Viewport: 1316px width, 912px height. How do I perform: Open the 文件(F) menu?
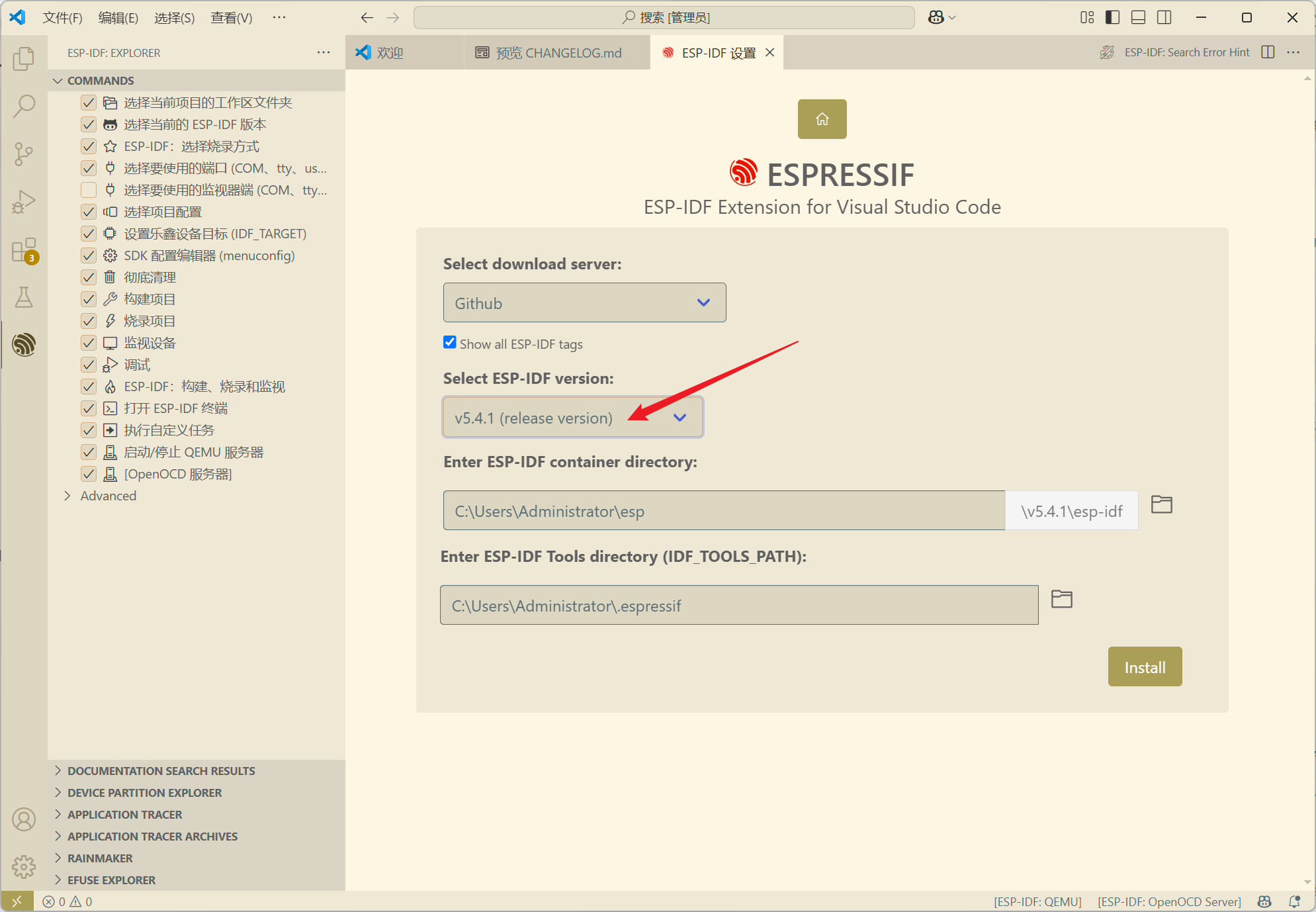click(x=62, y=18)
